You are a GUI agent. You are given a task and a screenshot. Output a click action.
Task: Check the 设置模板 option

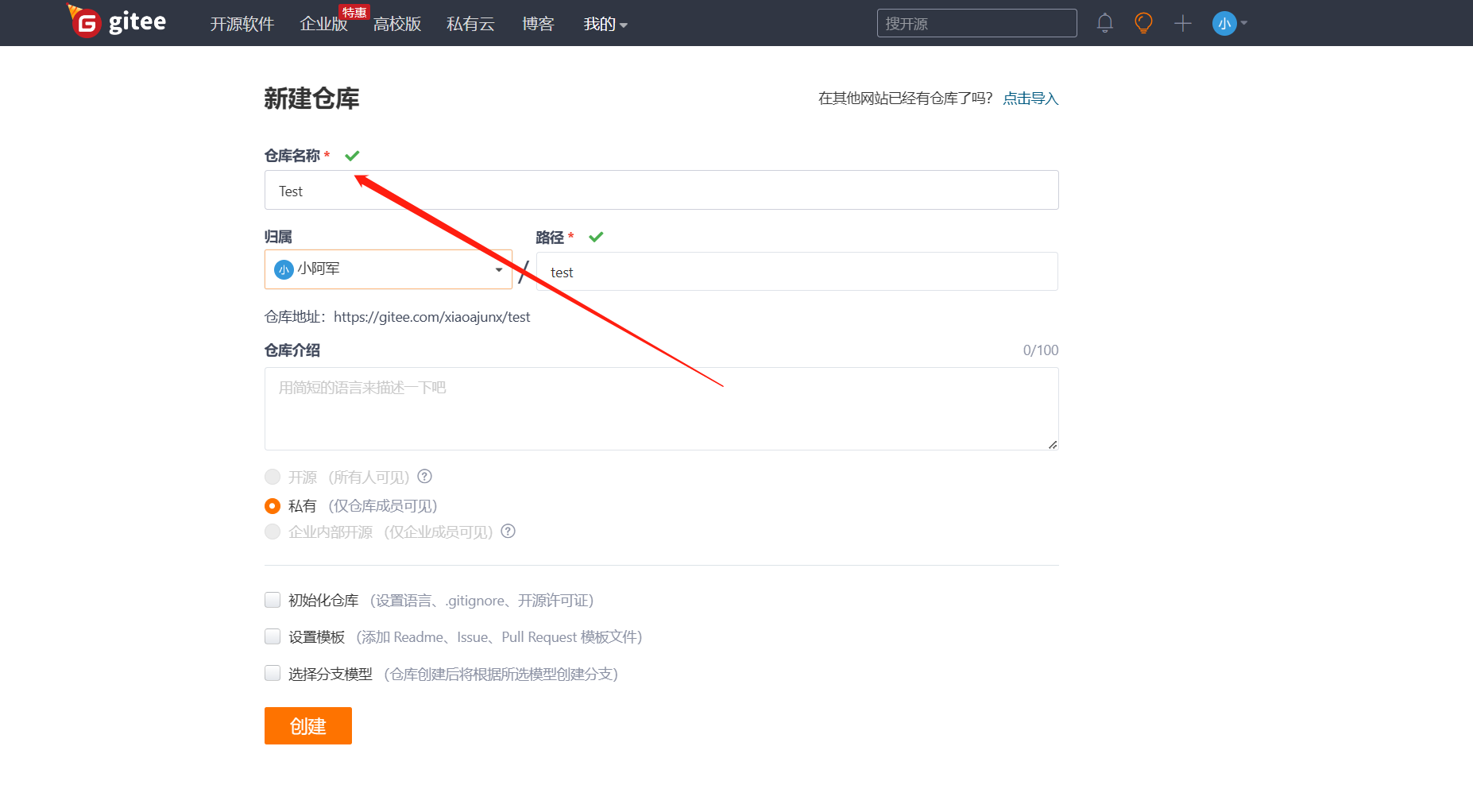[273, 636]
